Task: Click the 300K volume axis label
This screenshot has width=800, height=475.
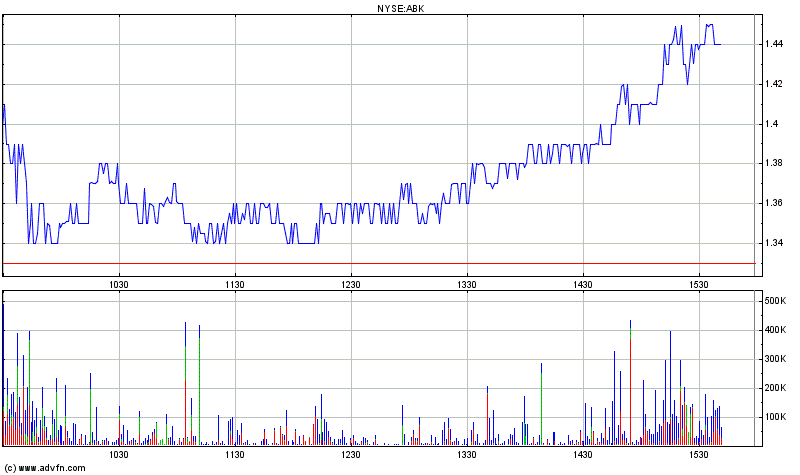Action: pos(776,359)
